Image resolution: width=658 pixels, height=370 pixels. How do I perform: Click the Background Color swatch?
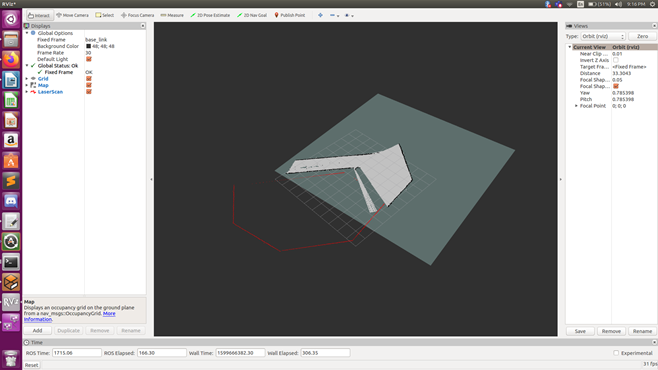(x=89, y=46)
